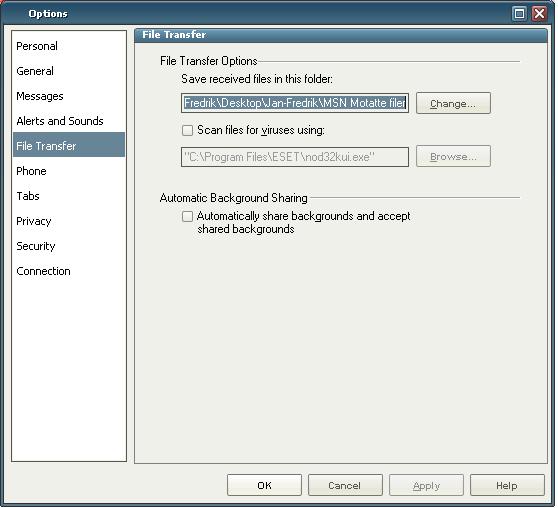
Task: Dismiss the dialog with Cancel
Action: click(x=345, y=485)
